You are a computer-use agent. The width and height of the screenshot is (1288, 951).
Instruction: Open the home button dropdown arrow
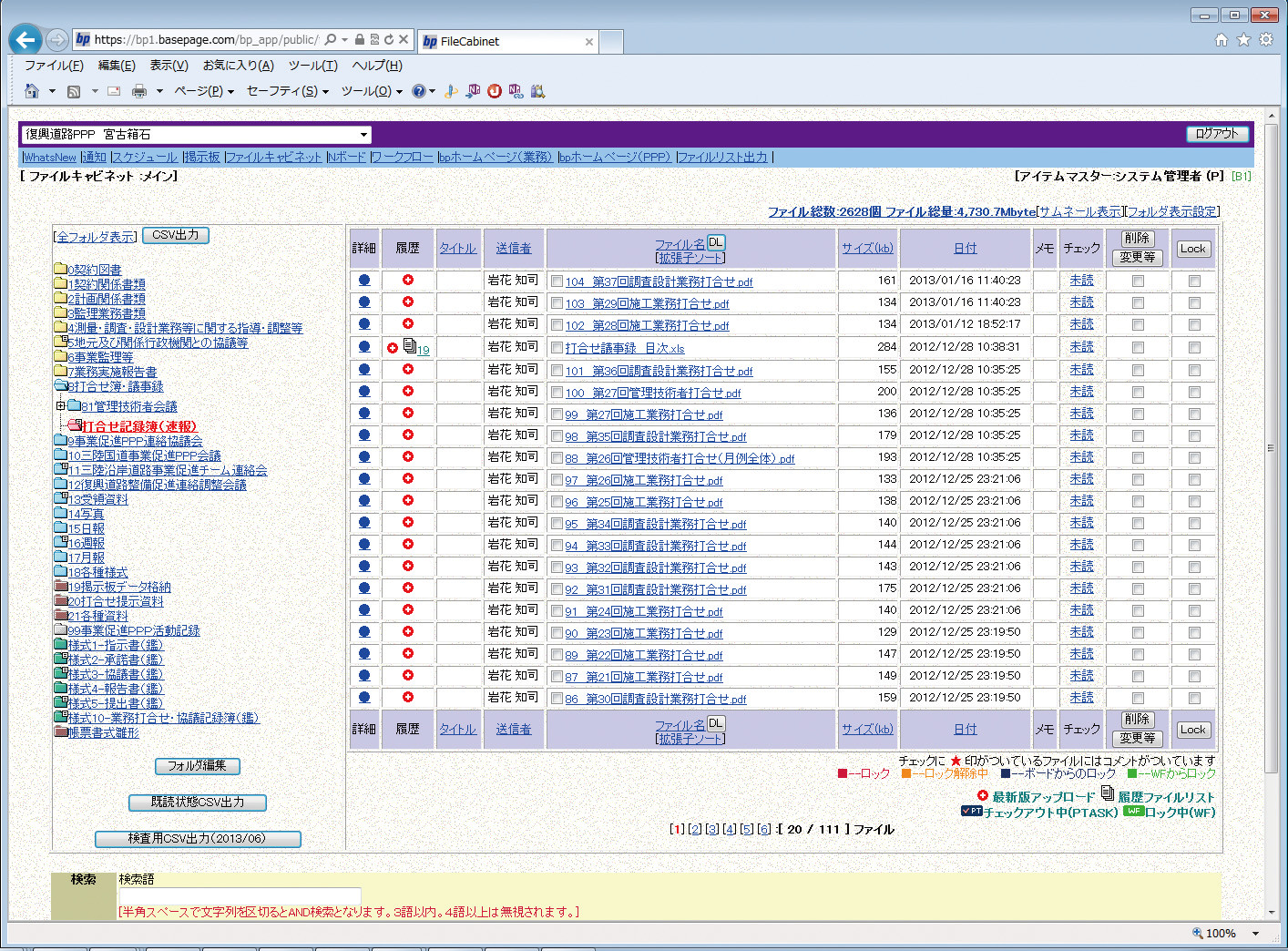(52, 91)
